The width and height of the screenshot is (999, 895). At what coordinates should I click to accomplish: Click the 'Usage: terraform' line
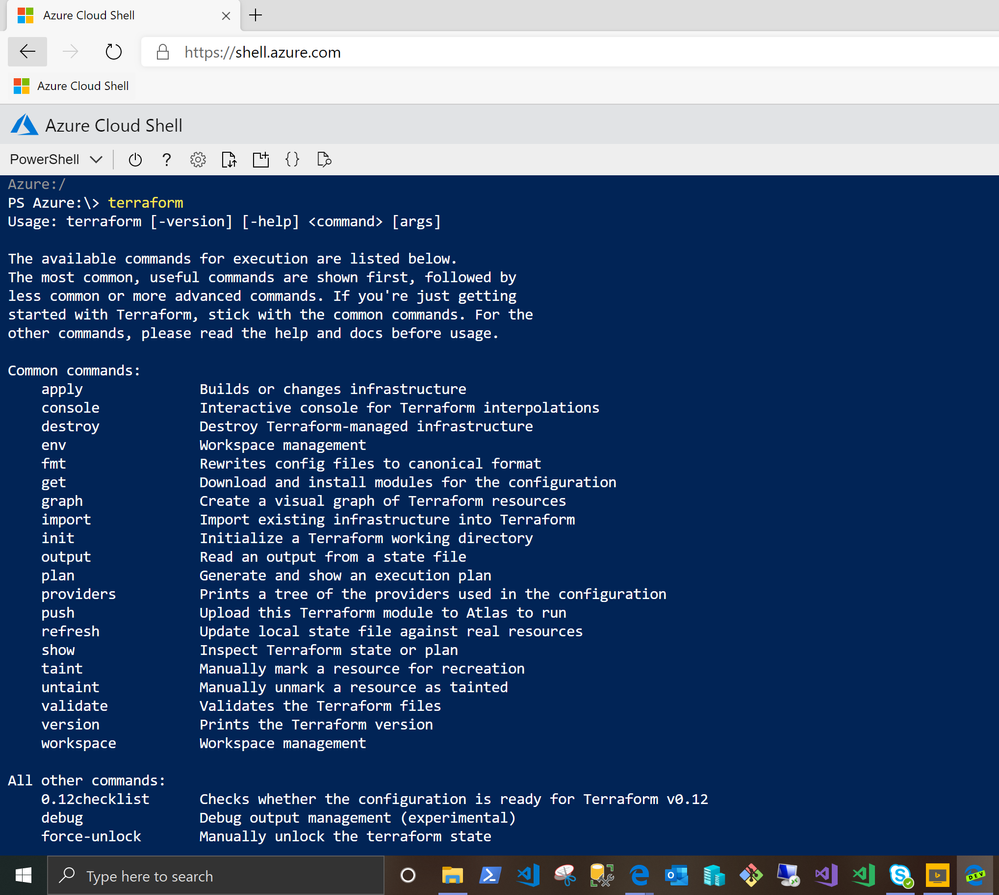pos(224,222)
